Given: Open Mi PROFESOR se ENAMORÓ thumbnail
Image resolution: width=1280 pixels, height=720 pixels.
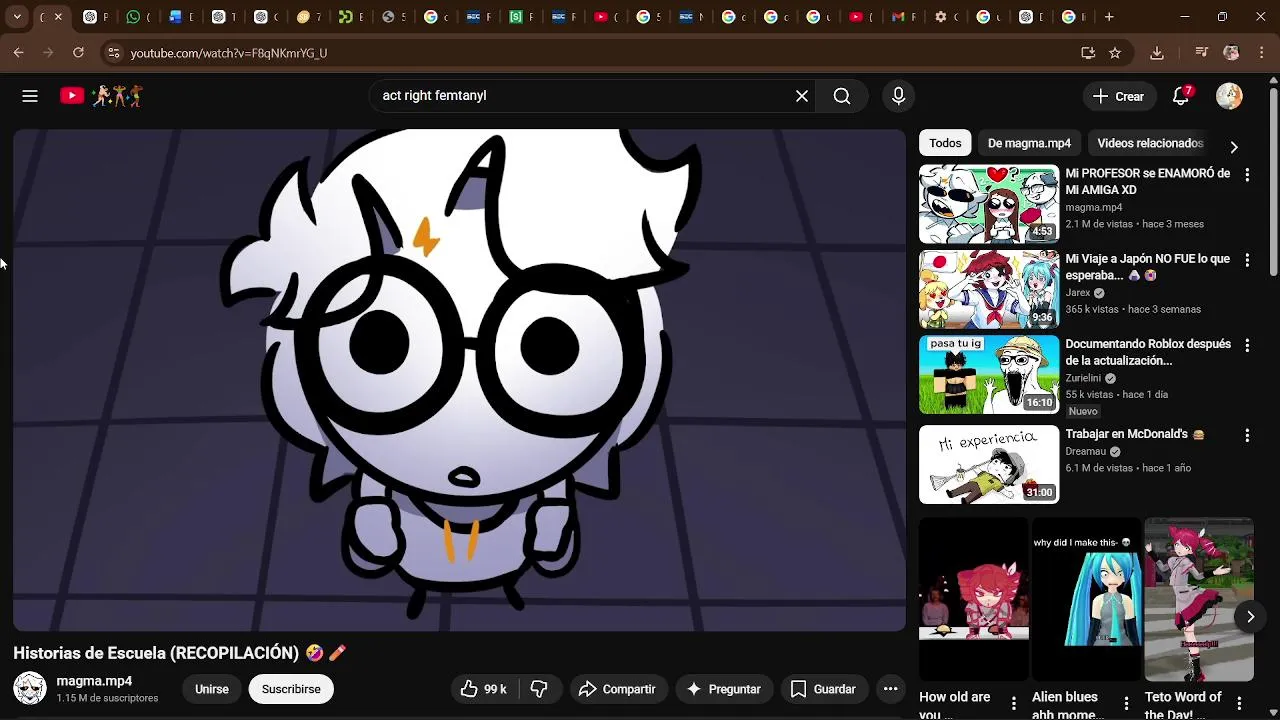Looking at the screenshot, I should click(989, 204).
